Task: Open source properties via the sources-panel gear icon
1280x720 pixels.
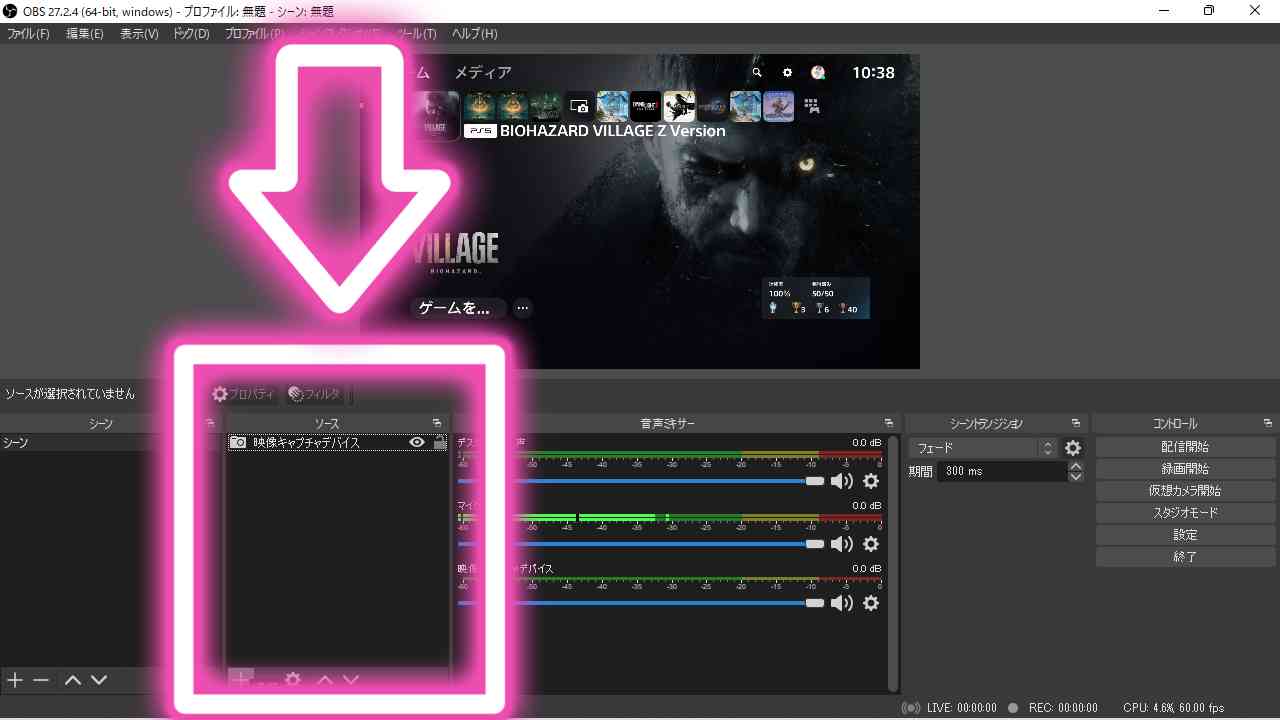Action: pyautogui.click(x=293, y=680)
